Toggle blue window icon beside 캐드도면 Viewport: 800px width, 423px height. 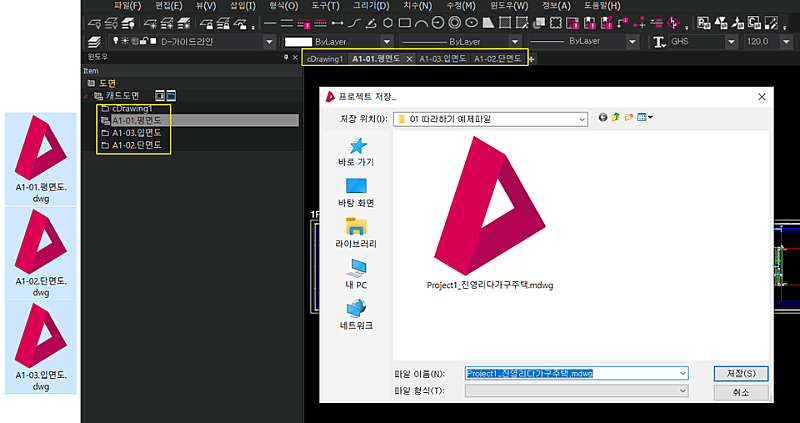171,95
